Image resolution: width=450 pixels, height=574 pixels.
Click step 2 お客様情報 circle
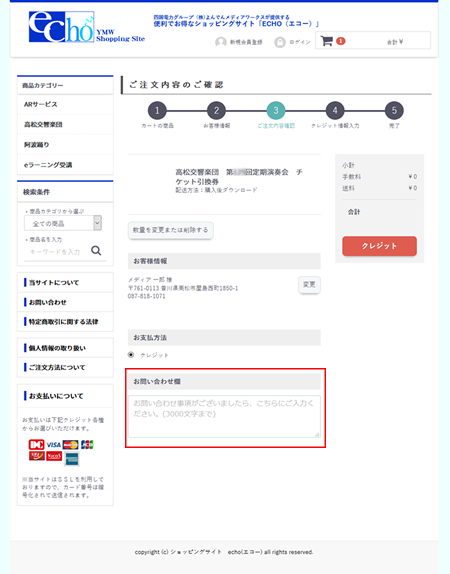[x=216, y=111]
